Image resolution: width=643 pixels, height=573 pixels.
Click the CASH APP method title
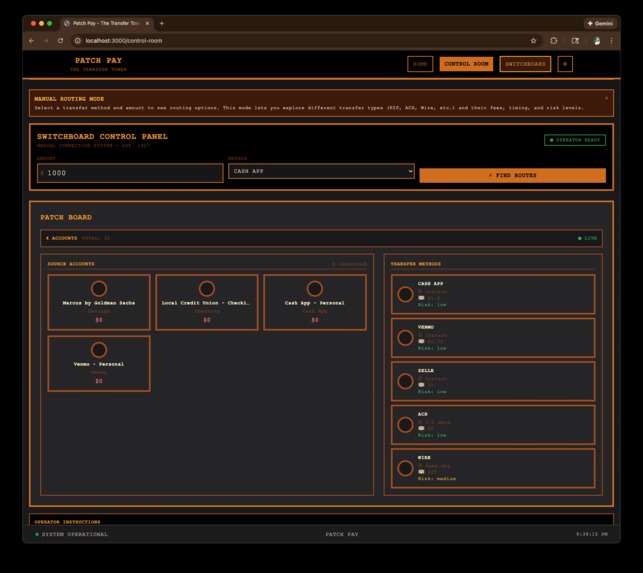[x=430, y=283]
